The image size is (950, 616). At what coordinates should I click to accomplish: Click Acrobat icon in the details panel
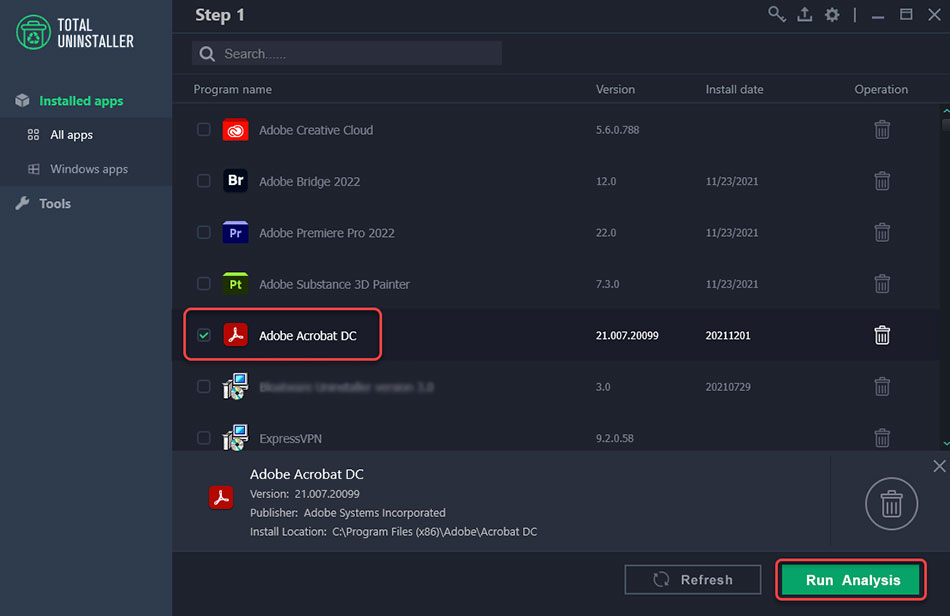[x=221, y=497]
